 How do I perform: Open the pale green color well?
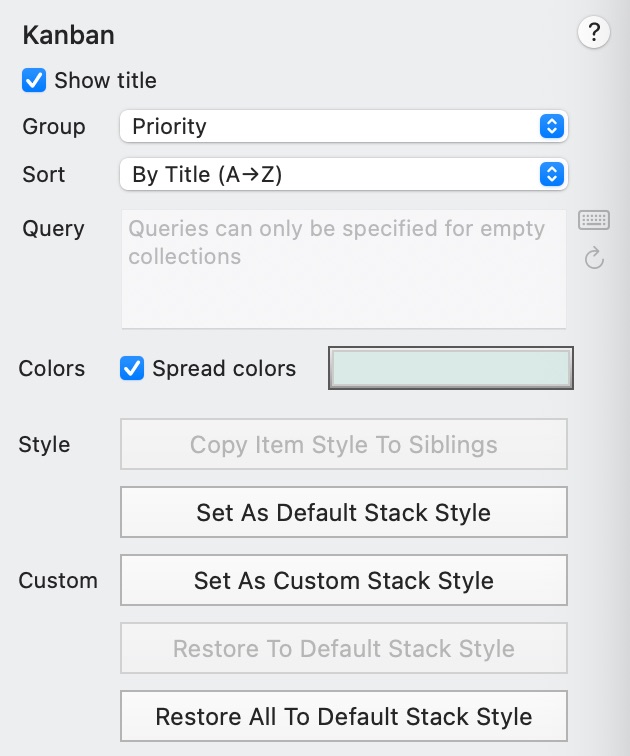(451, 368)
